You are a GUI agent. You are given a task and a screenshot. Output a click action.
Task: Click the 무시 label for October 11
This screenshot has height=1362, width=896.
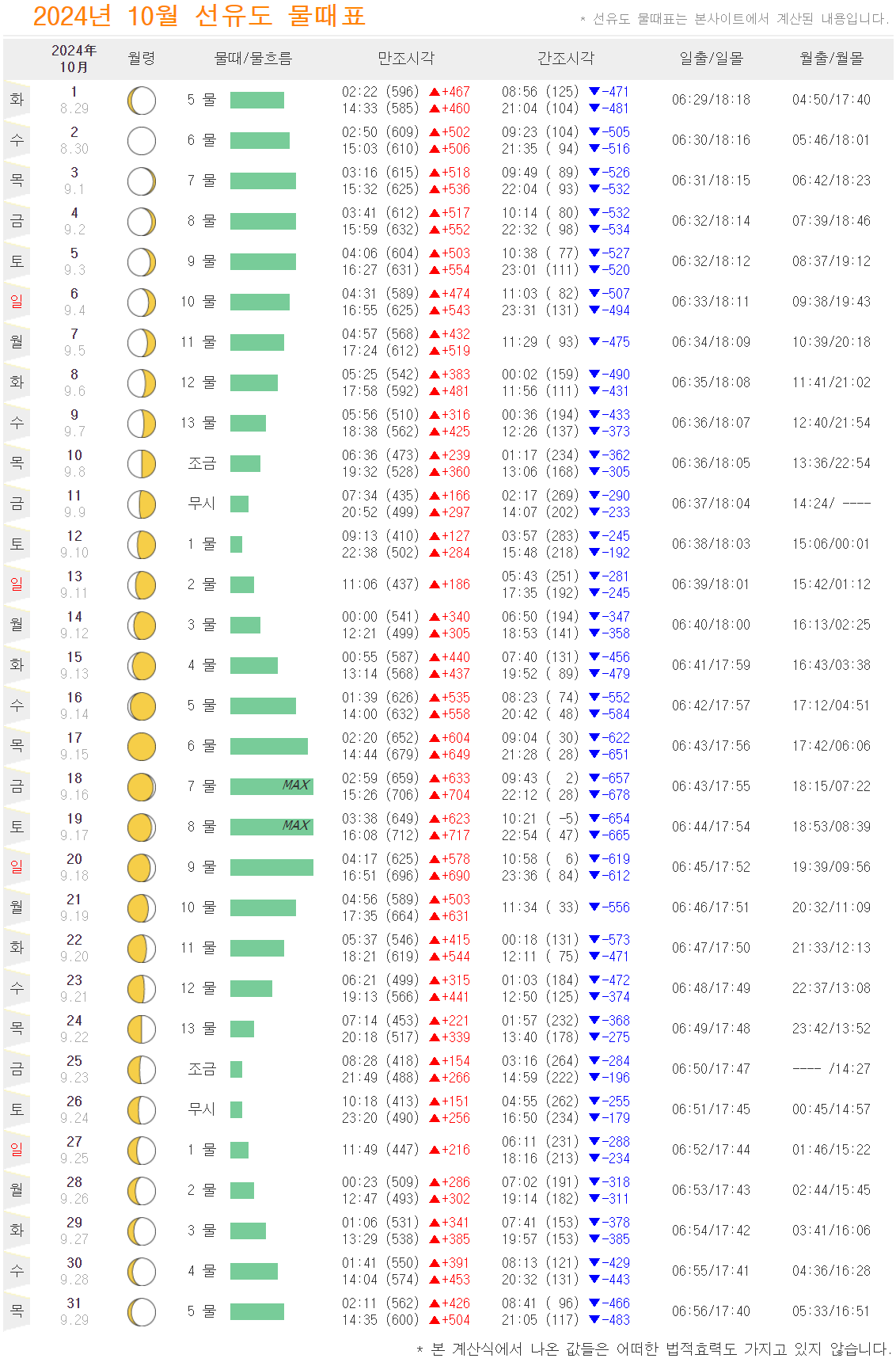[202, 504]
